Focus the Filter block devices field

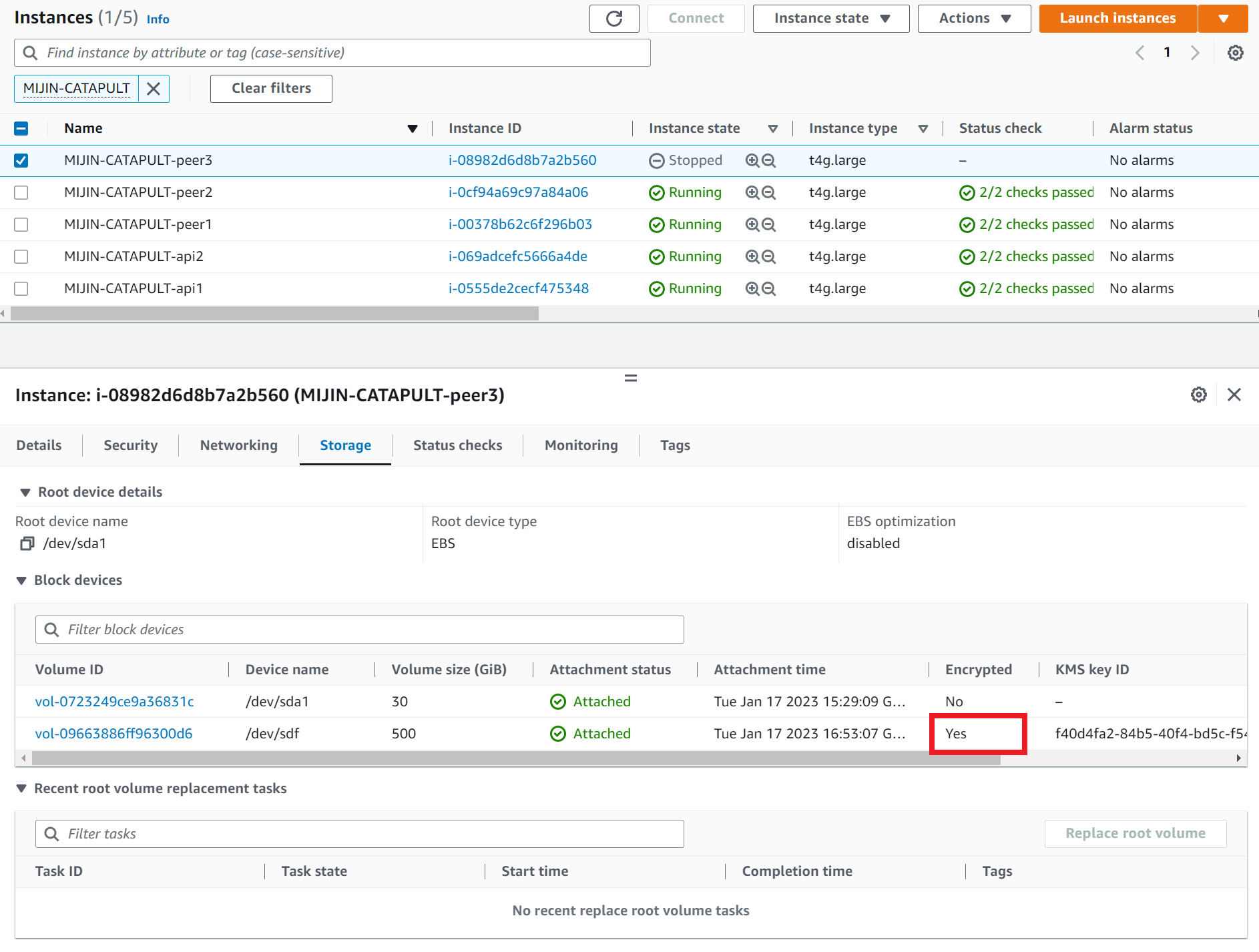pos(360,630)
